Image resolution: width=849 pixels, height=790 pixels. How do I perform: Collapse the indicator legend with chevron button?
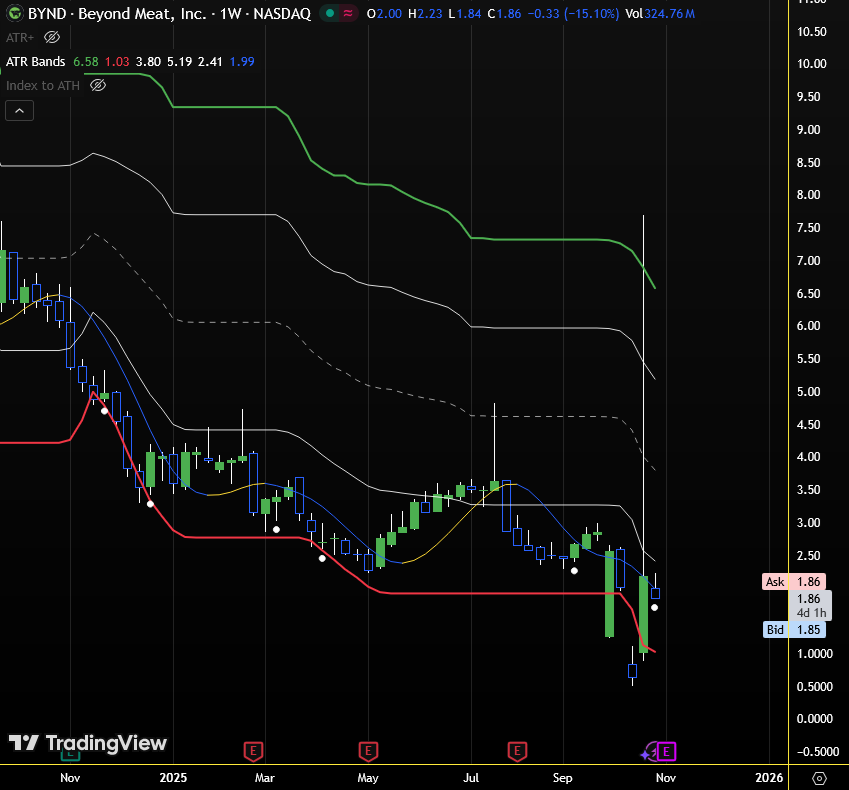19,111
